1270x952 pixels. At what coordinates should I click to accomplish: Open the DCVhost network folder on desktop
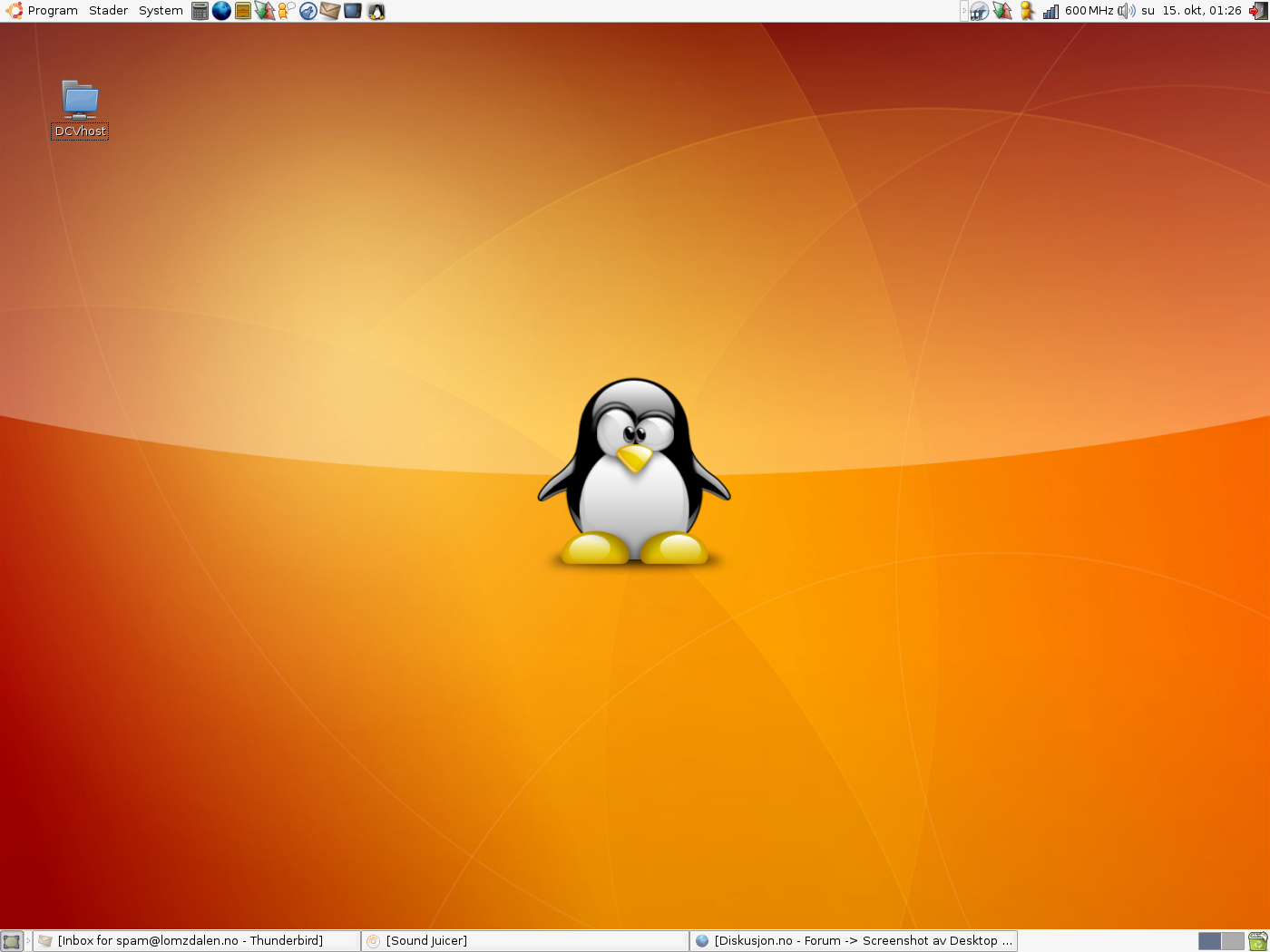click(x=80, y=99)
